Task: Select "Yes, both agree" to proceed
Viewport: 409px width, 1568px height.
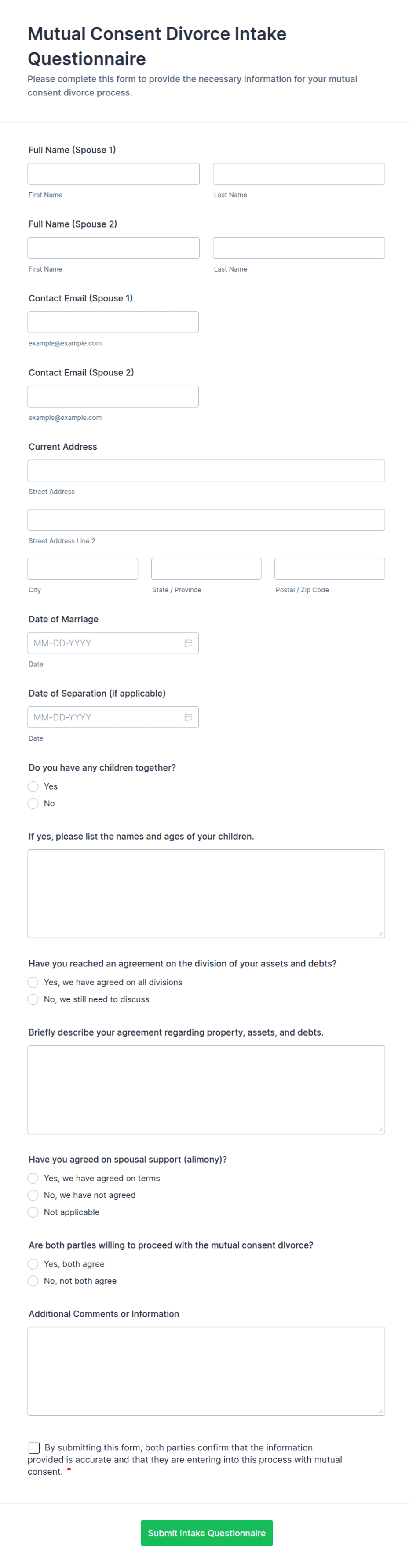Action: click(33, 1263)
